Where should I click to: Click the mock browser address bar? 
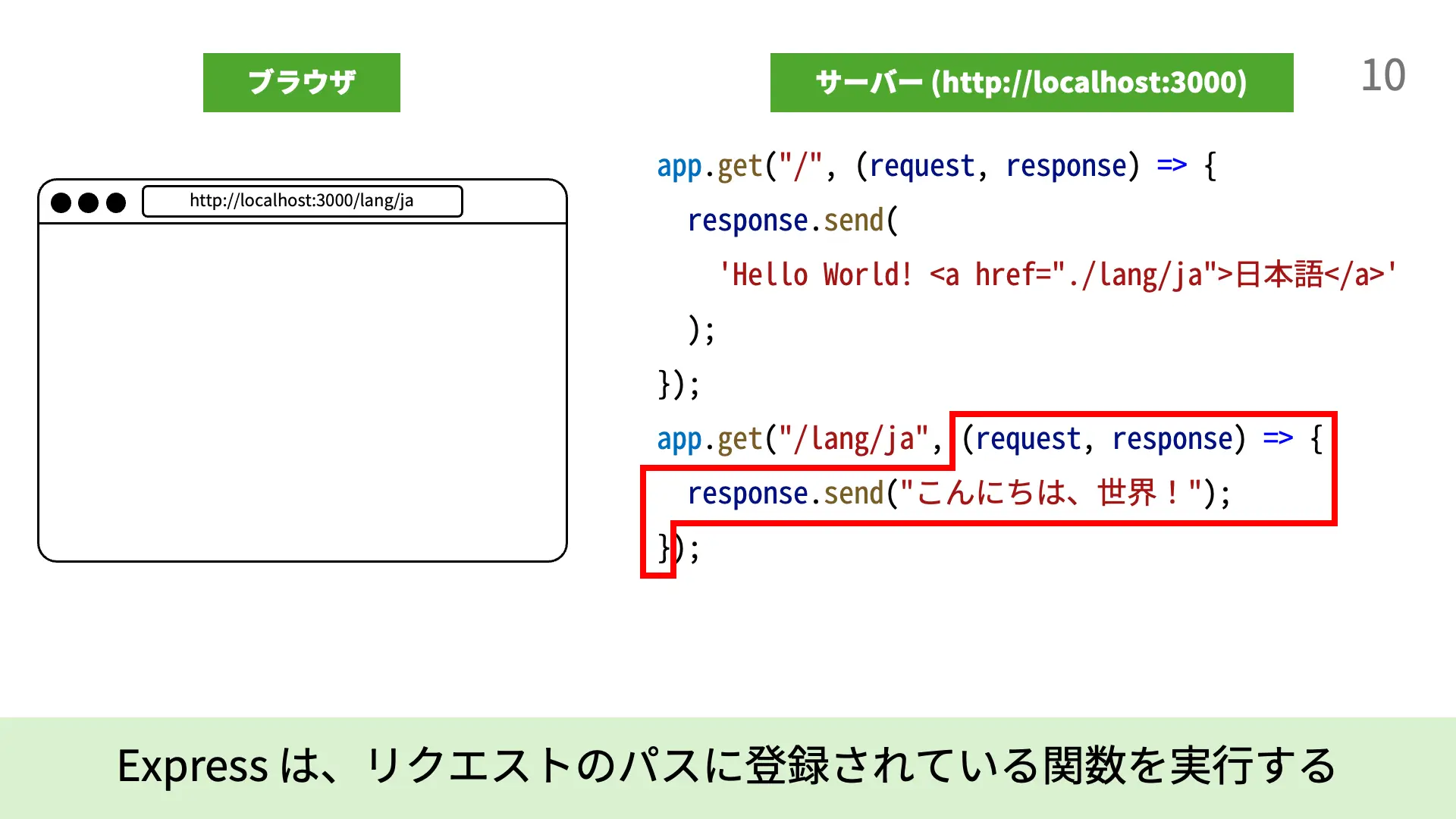tap(302, 201)
